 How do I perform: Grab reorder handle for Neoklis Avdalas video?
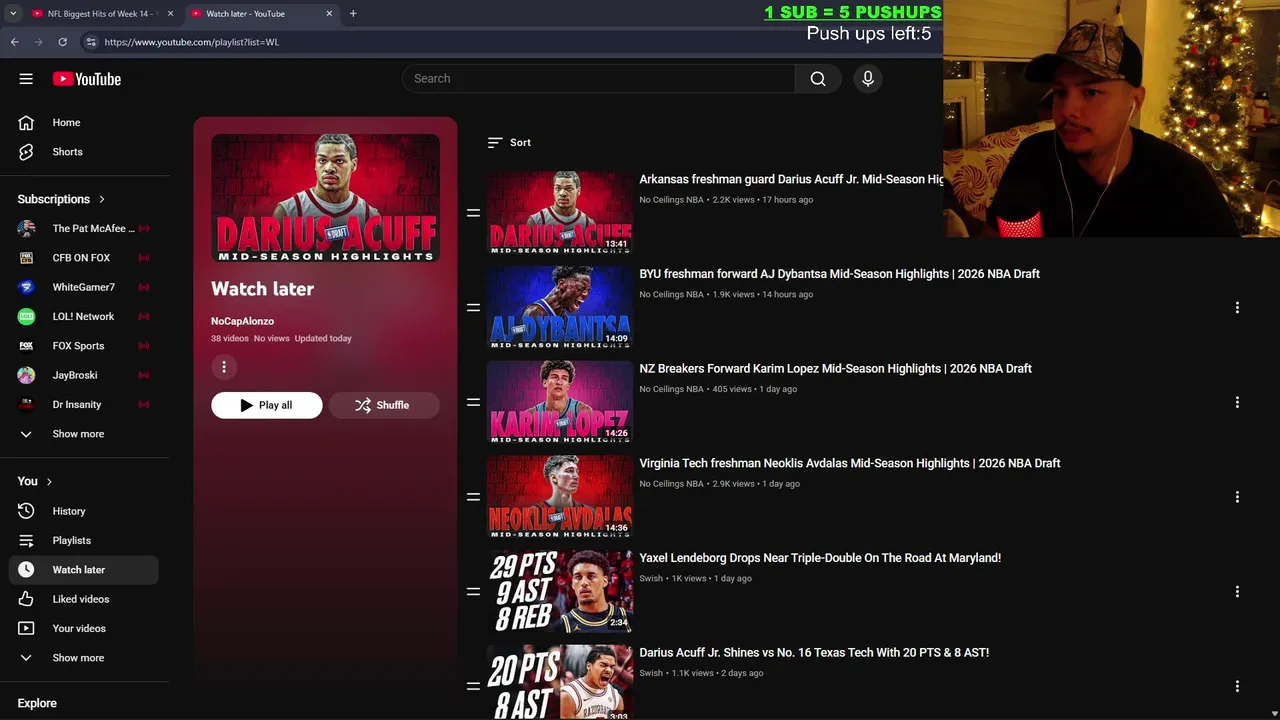473,497
